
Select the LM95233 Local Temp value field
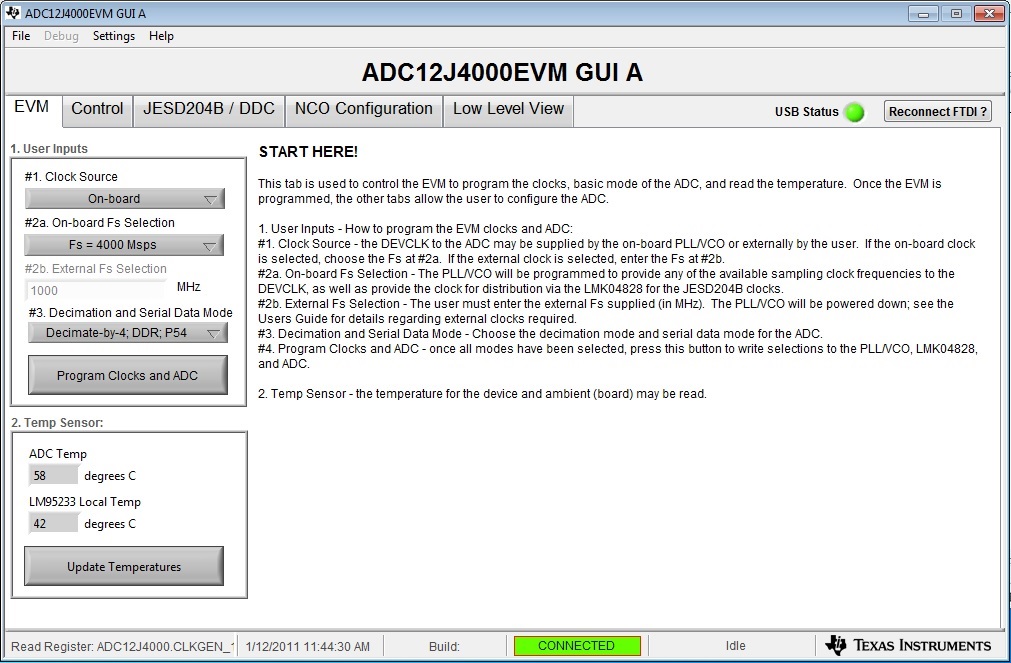53,524
